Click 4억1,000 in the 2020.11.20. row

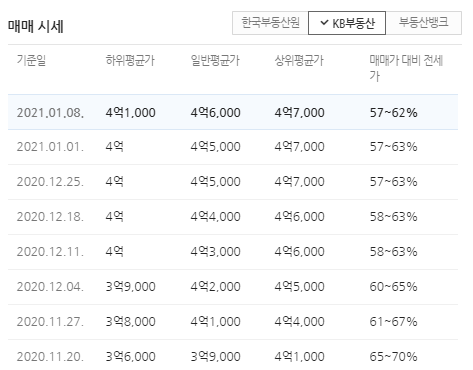click(299, 357)
